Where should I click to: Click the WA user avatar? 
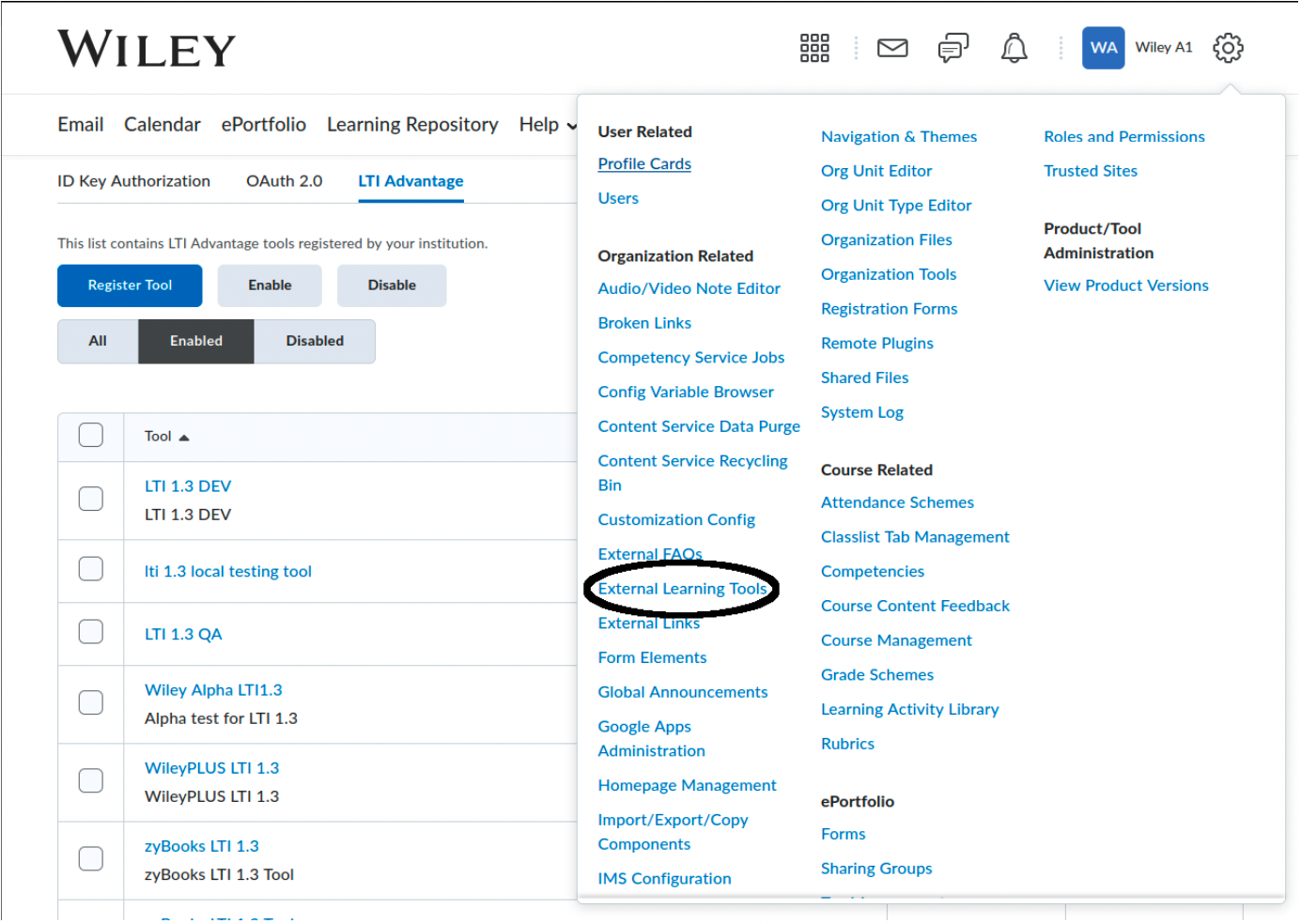click(1103, 48)
